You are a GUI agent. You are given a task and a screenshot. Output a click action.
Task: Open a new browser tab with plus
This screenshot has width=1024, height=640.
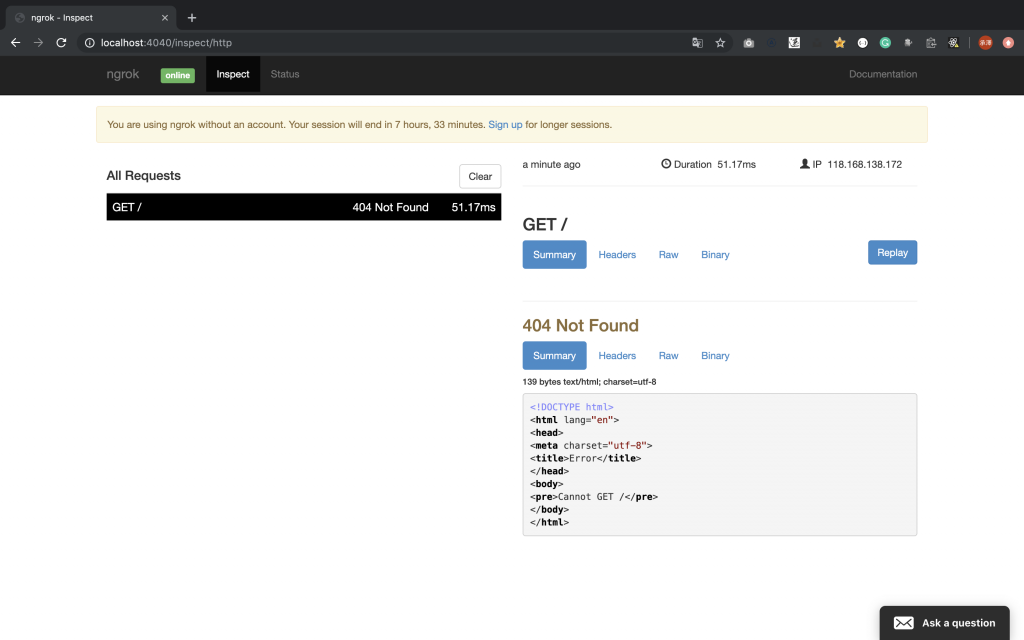[x=191, y=18]
